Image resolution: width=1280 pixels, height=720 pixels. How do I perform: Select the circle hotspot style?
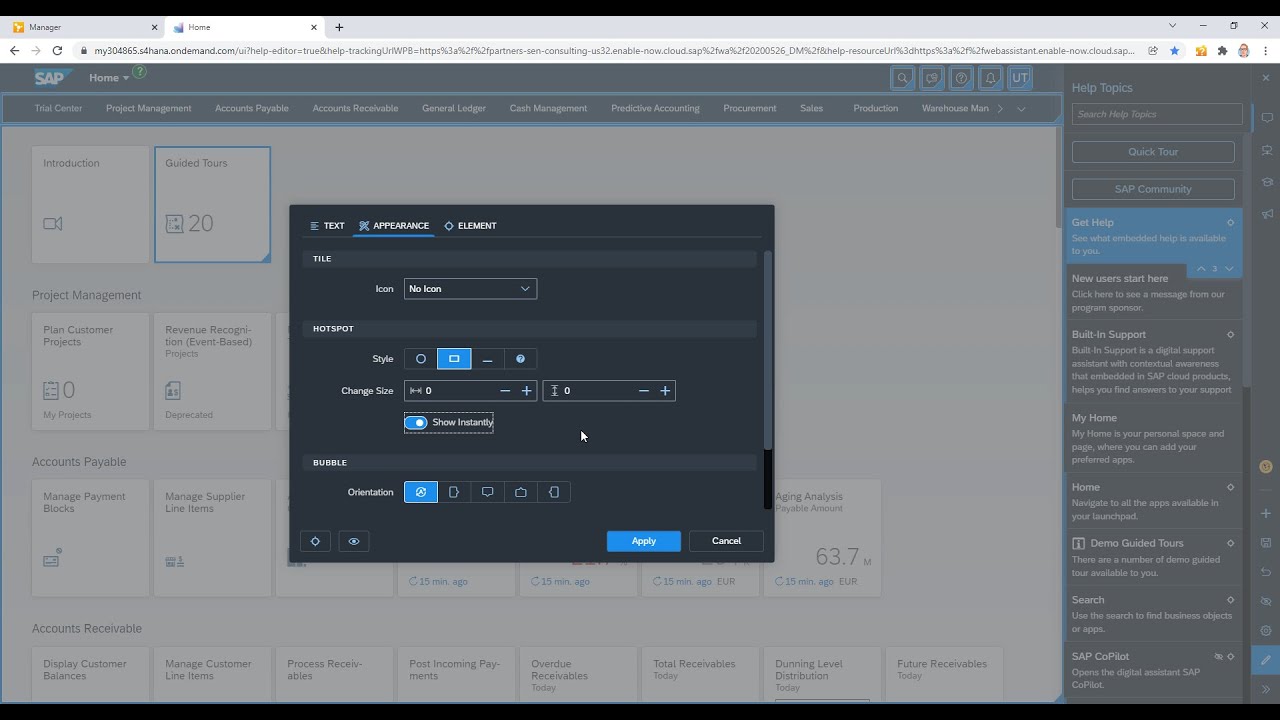coord(421,359)
